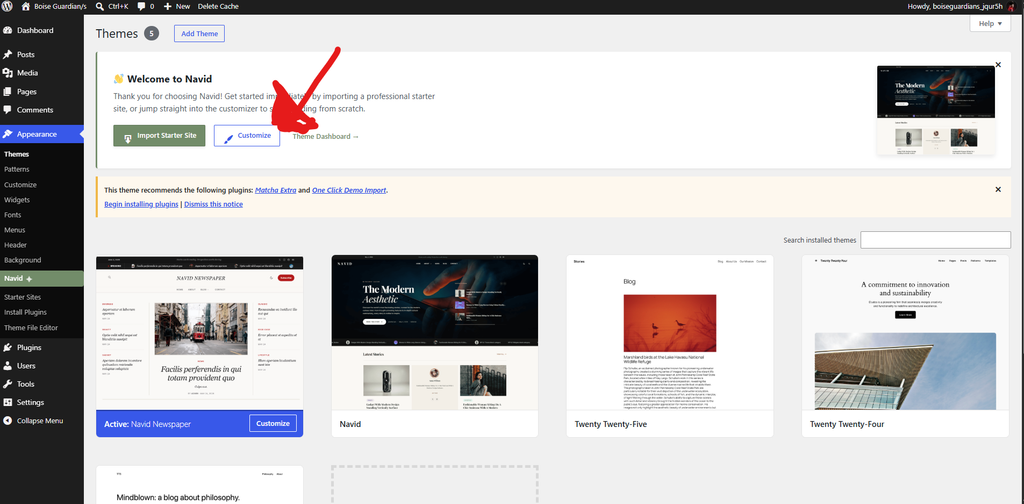Click Begin installing plugins link
This screenshot has width=1024, height=504.
pyautogui.click(x=141, y=204)
